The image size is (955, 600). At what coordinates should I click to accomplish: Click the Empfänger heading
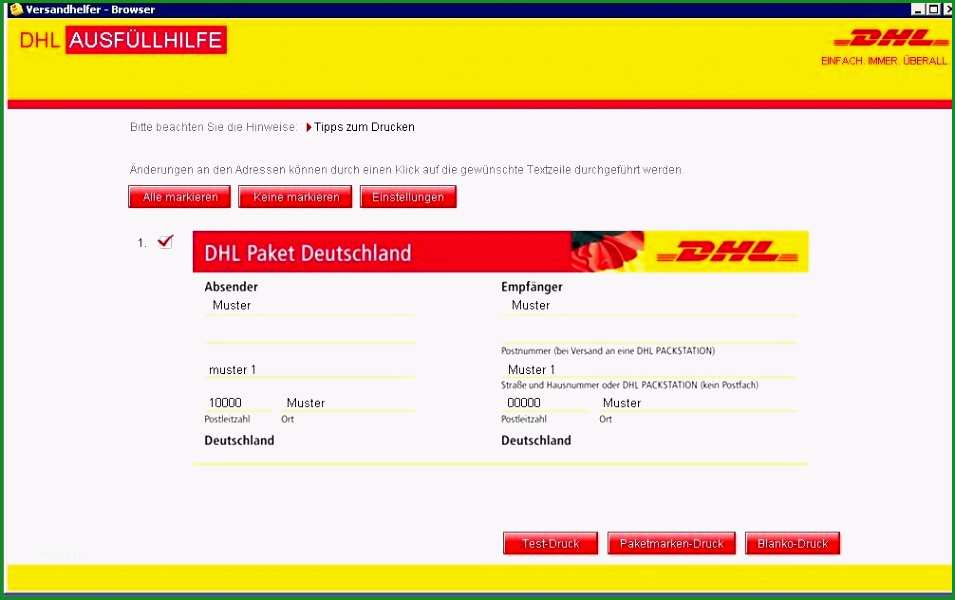532,287
